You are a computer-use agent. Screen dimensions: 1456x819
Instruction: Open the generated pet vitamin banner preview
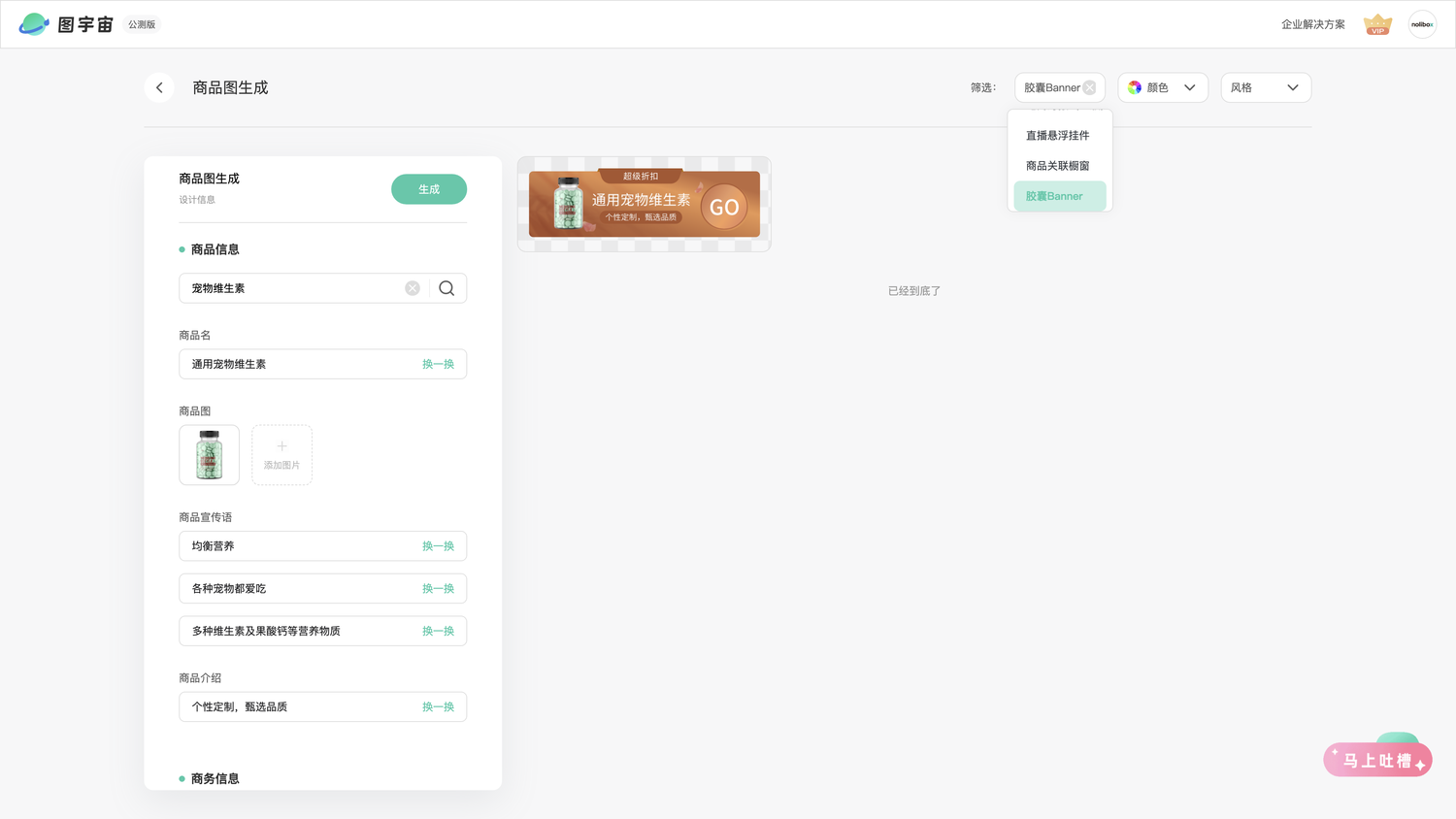[x=645, y=204]
